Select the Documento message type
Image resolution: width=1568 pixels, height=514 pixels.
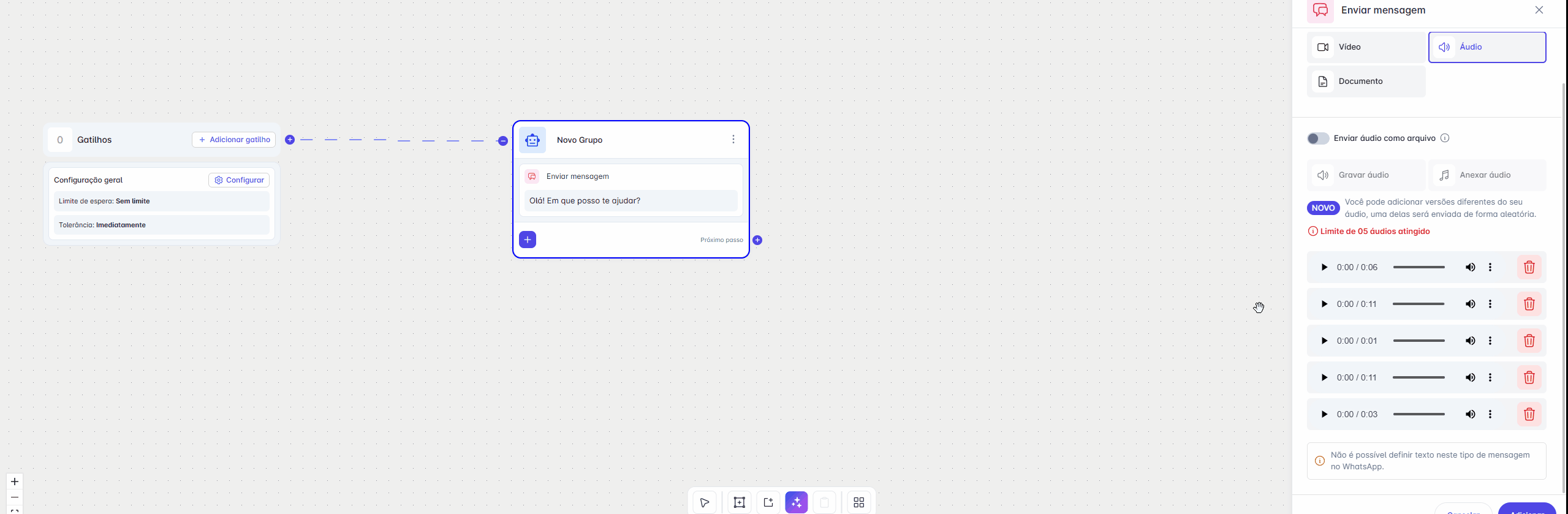(1366, 81)
